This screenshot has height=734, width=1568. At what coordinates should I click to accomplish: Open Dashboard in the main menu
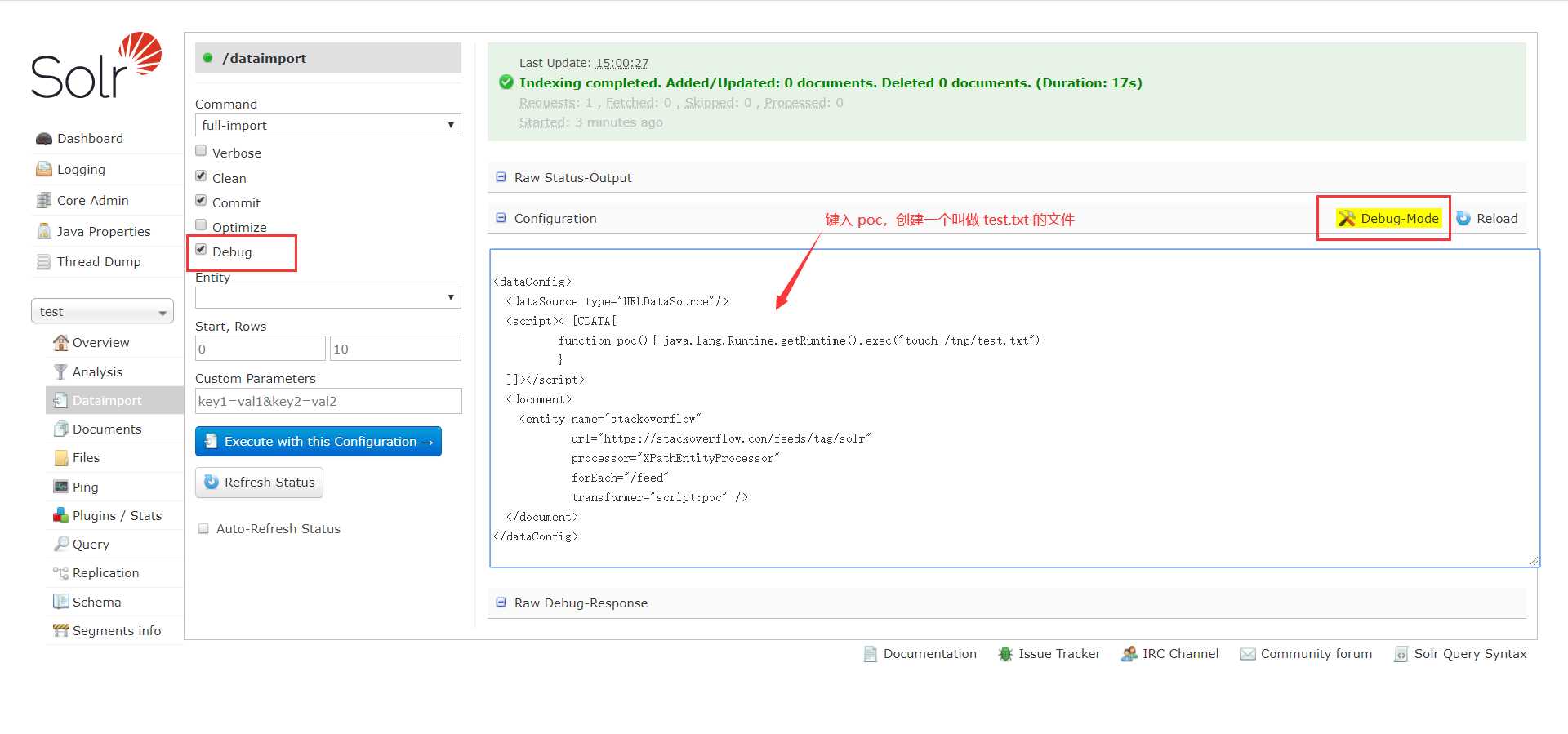point(90,139)
